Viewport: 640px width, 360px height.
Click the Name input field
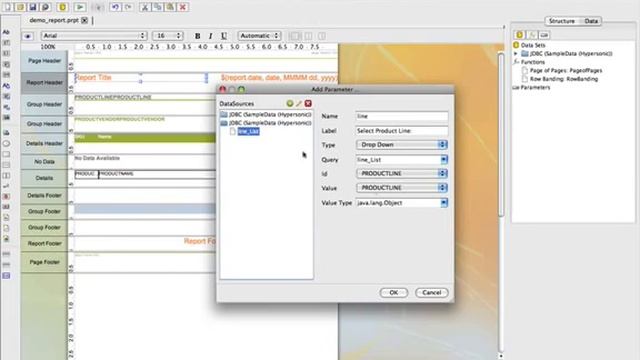[x=402, y=116]
